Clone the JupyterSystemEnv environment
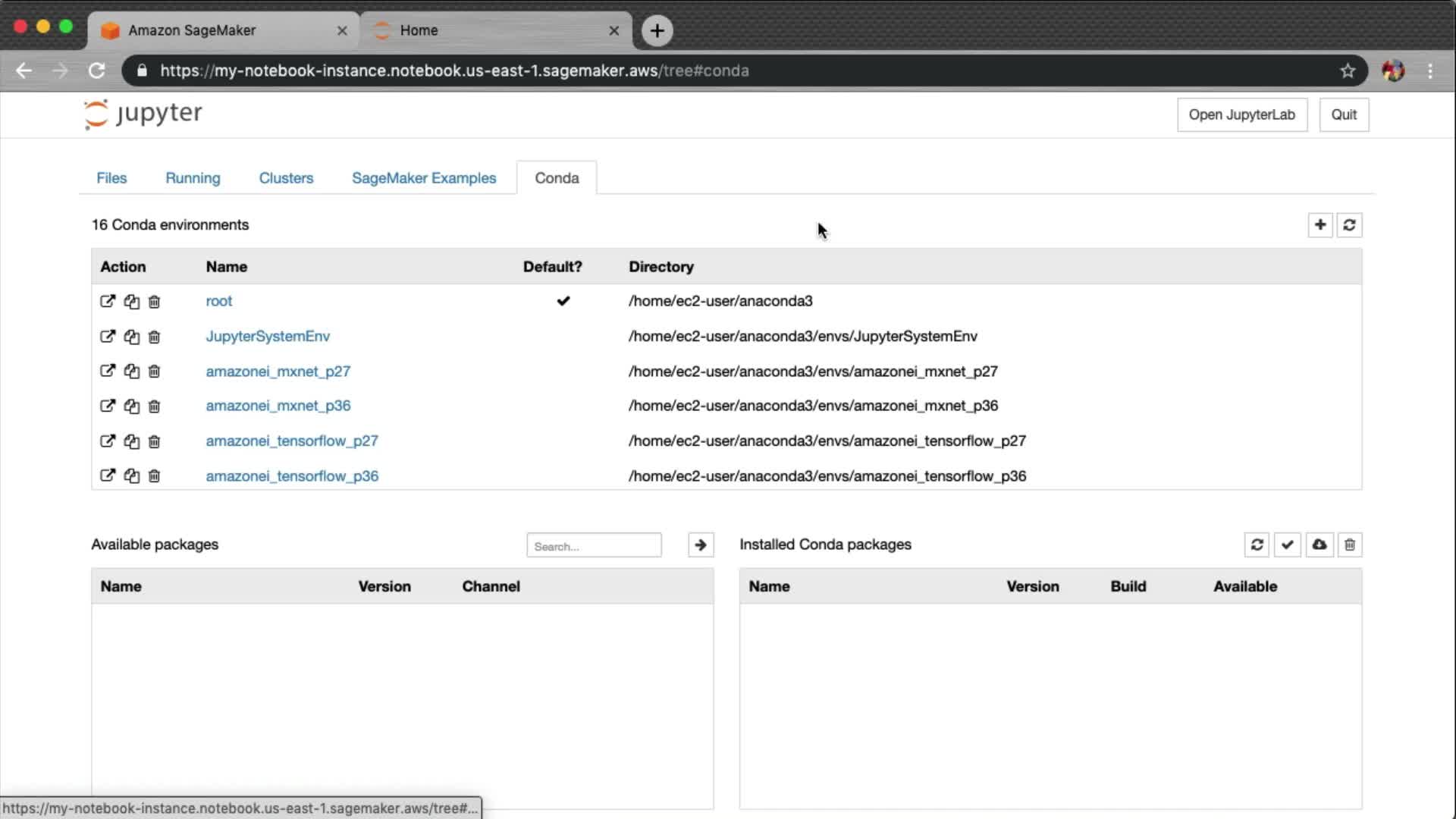This screenshot has width=1456, height=819. [x=131, y=337]
